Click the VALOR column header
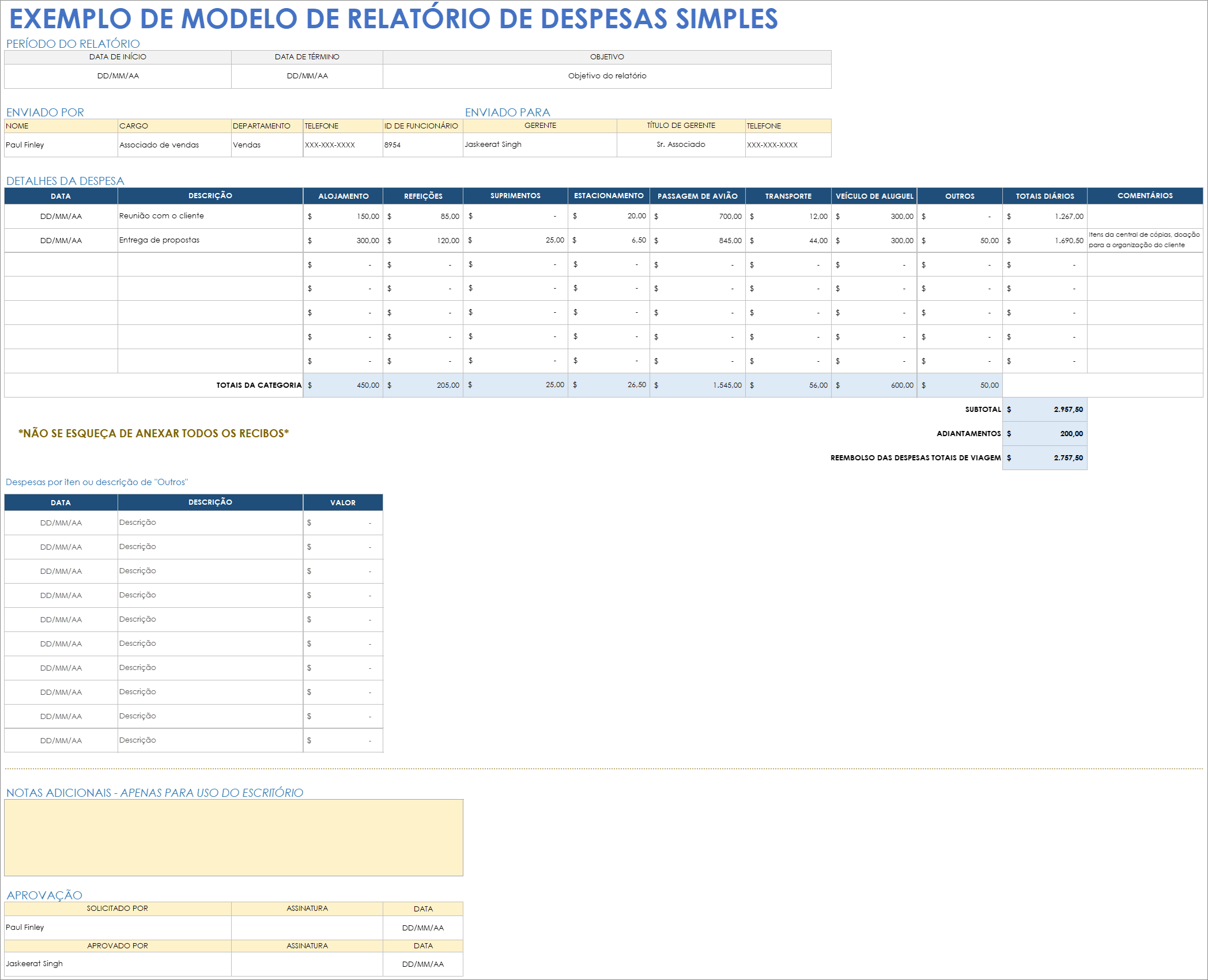Image resolution: width=1208 pixels, height=980 pixels. click(x=343, y=502)
